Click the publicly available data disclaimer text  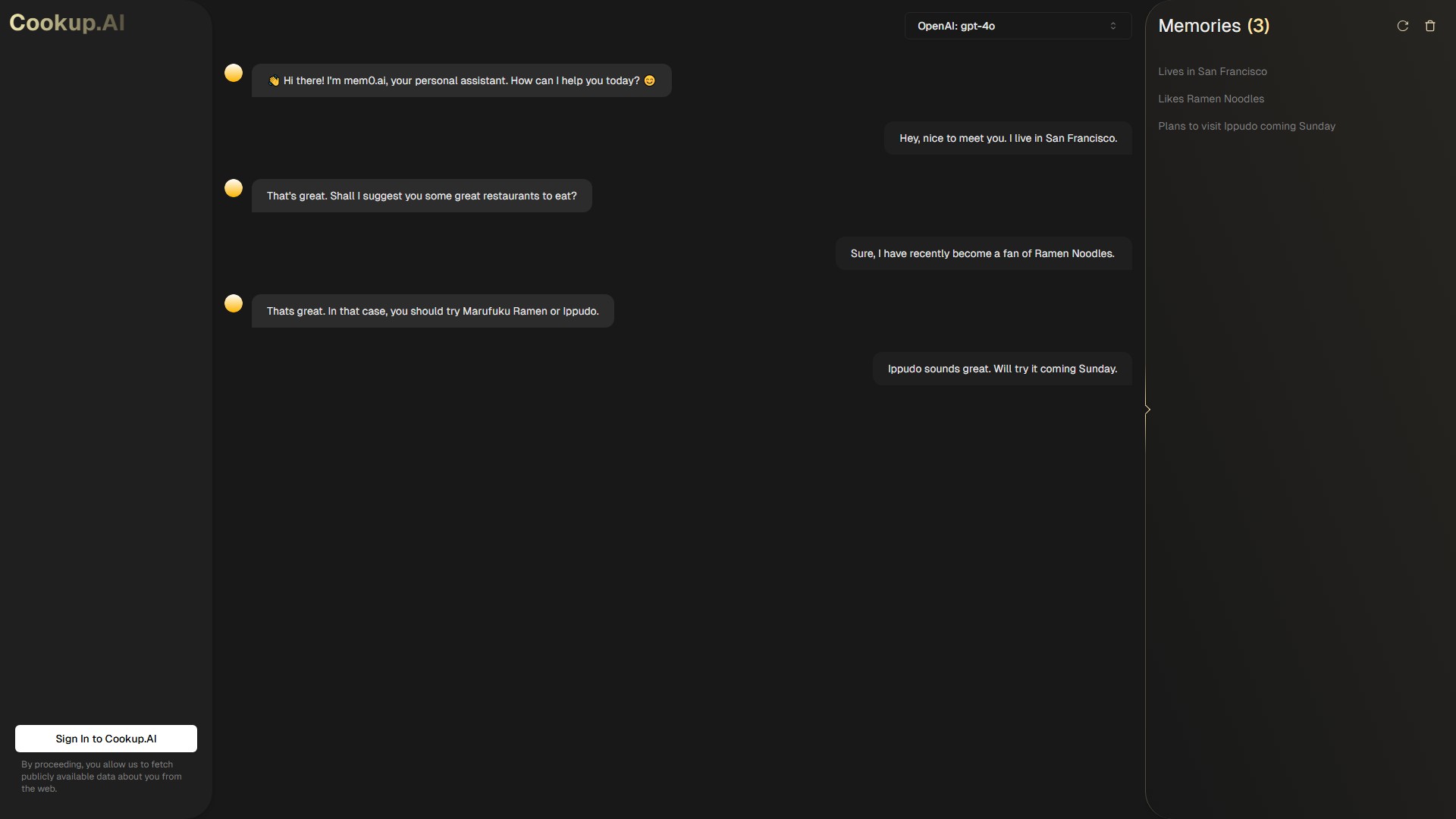point(102,777)
